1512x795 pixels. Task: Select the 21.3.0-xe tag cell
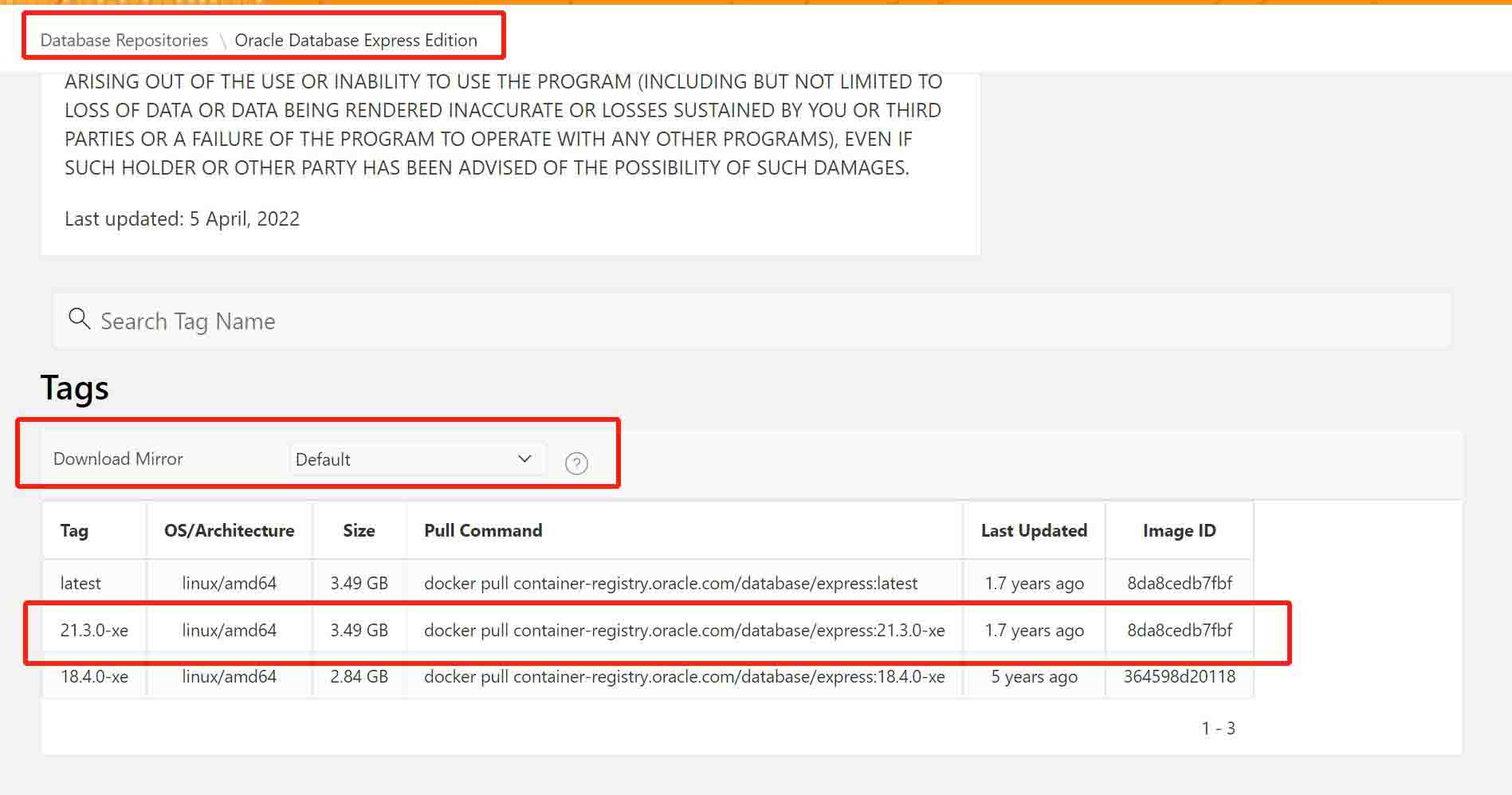click(x=94, y=630)
